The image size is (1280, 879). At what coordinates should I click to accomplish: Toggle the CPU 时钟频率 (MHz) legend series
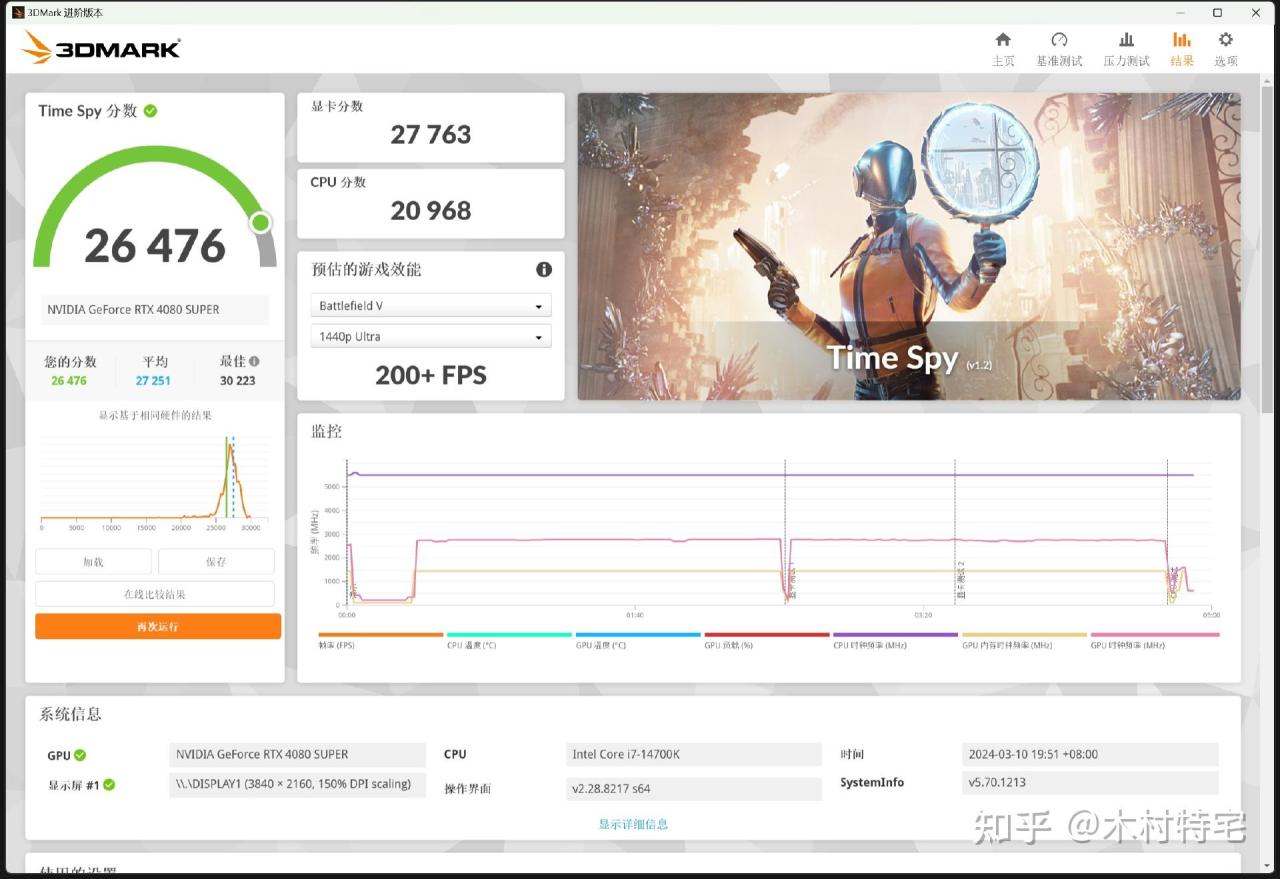click(895, 640)
